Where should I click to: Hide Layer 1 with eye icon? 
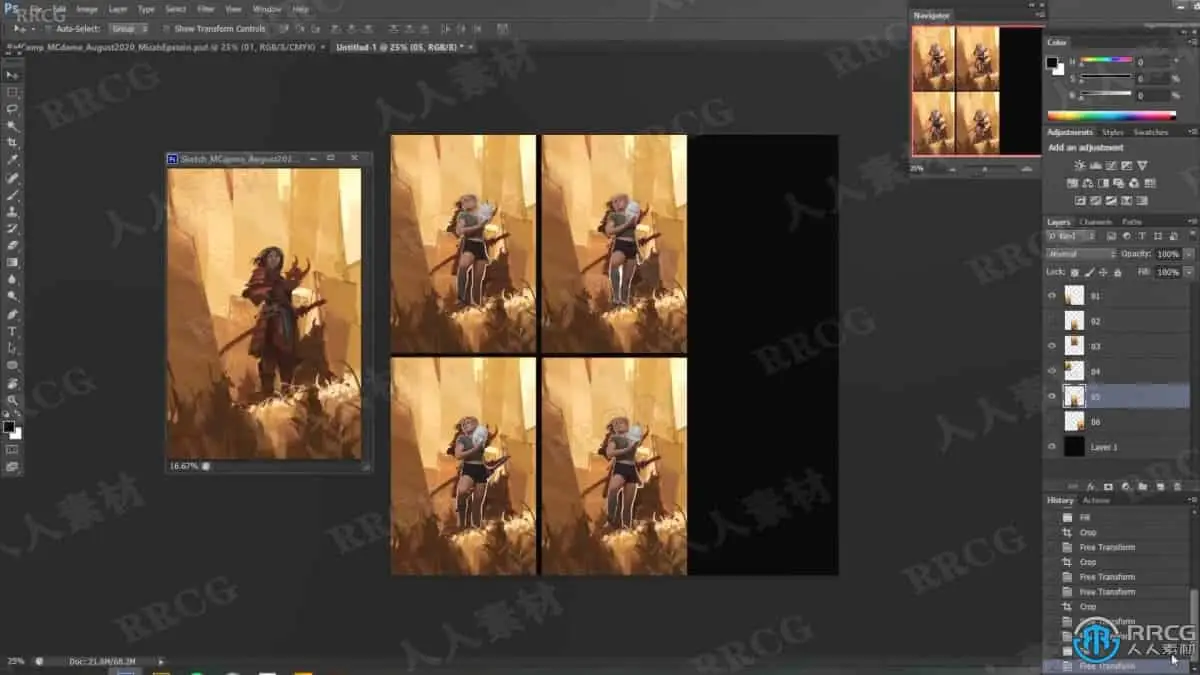point(1051,447)
